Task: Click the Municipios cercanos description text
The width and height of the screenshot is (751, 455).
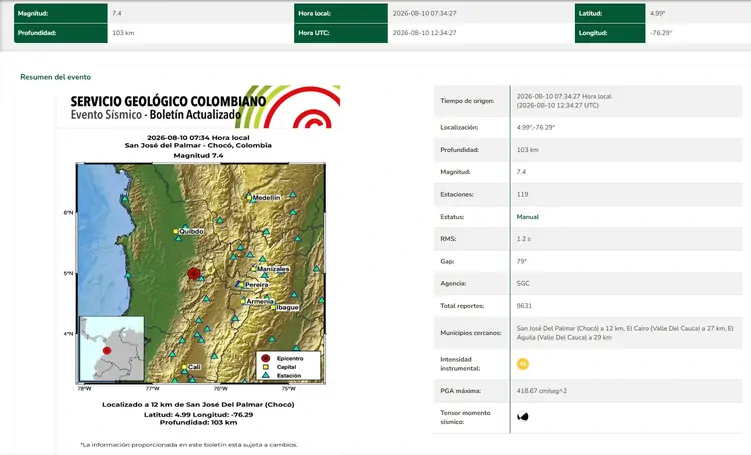Action: point(625,333)
